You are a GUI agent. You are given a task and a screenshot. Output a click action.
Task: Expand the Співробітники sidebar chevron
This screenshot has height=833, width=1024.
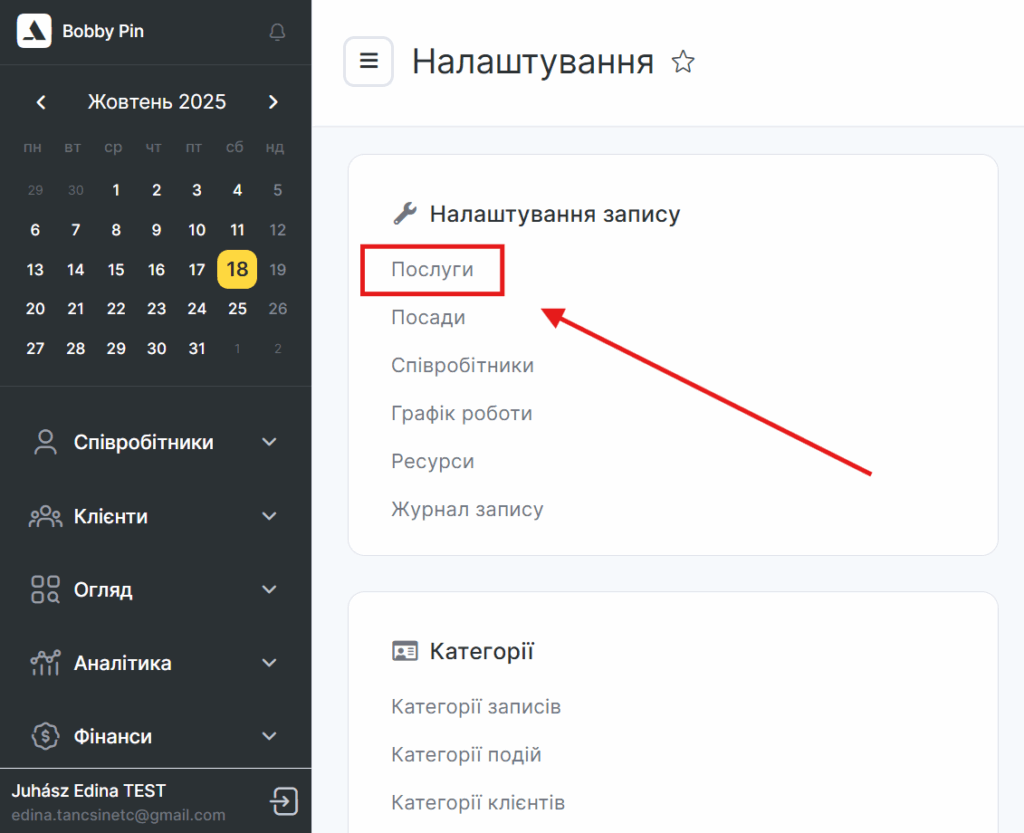tap(269, 442)
